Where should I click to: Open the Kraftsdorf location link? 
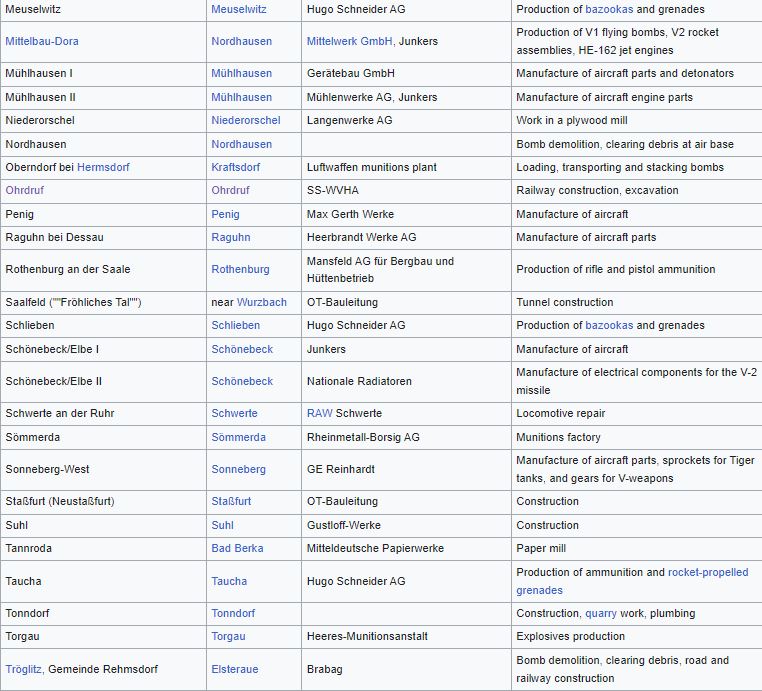point(241,167)
